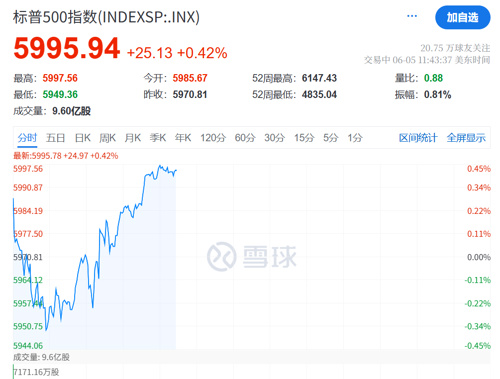This screenshot has height=379, width=500.
Task: Click the 加自选 add-to-watchlist button
Action: [463, 17]
